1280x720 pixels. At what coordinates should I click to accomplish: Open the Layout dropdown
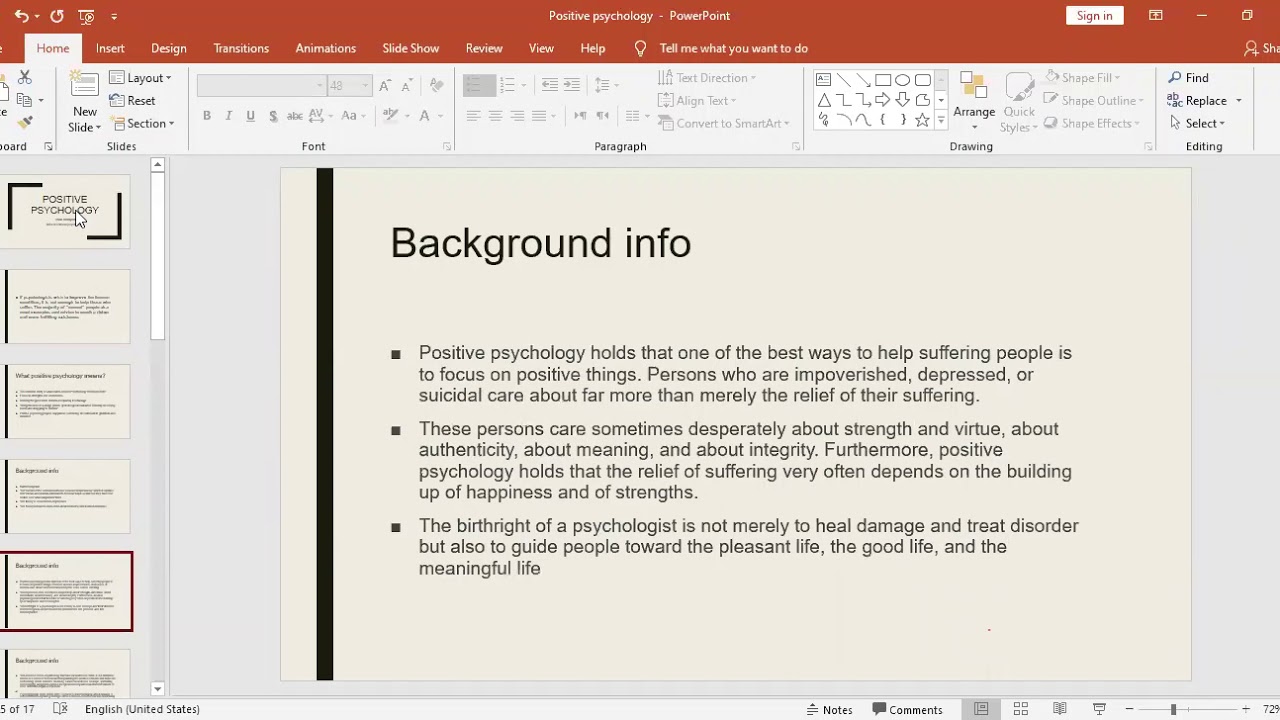point(140,78)
